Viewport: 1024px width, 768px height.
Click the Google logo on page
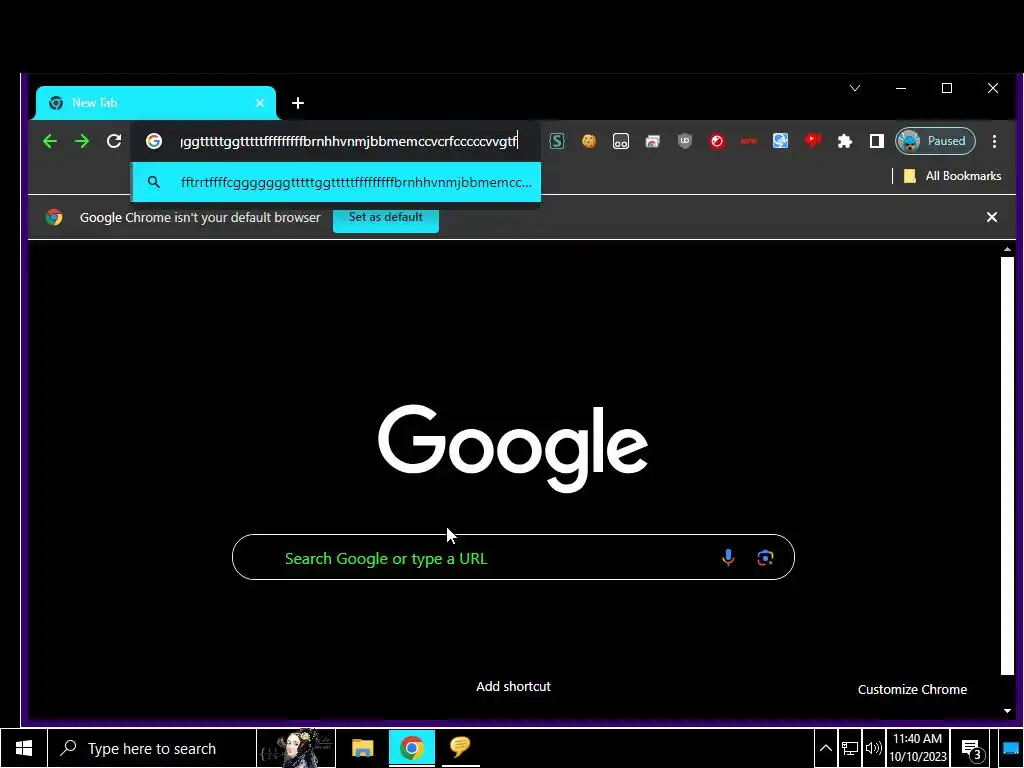pyautogui.click(x=513, y=448)
